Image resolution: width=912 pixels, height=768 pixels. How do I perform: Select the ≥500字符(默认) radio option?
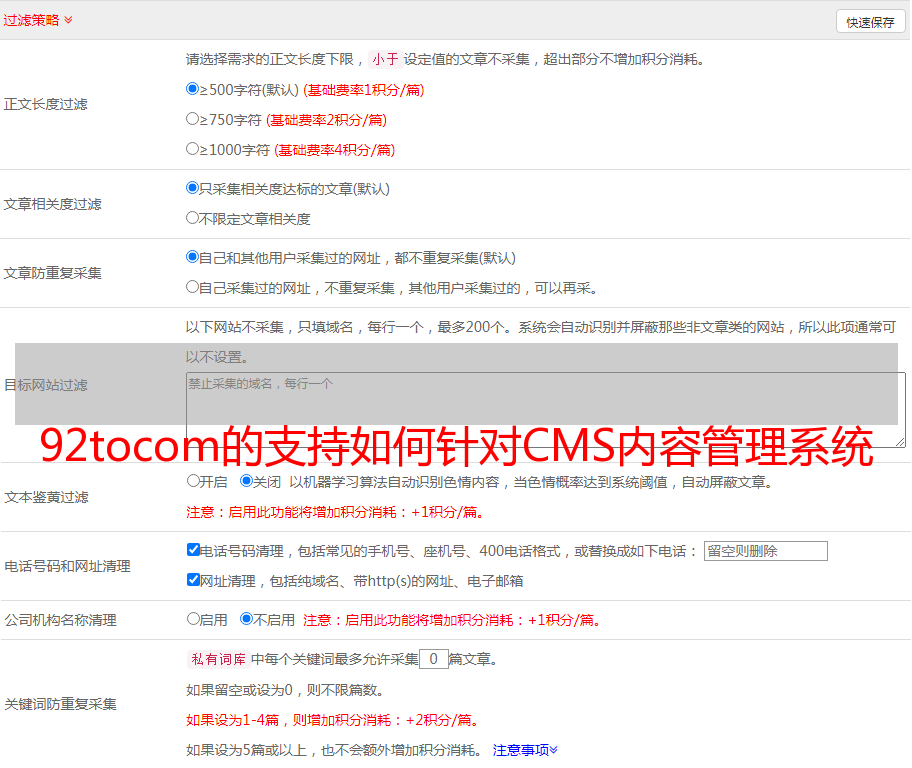pos(193,88)
